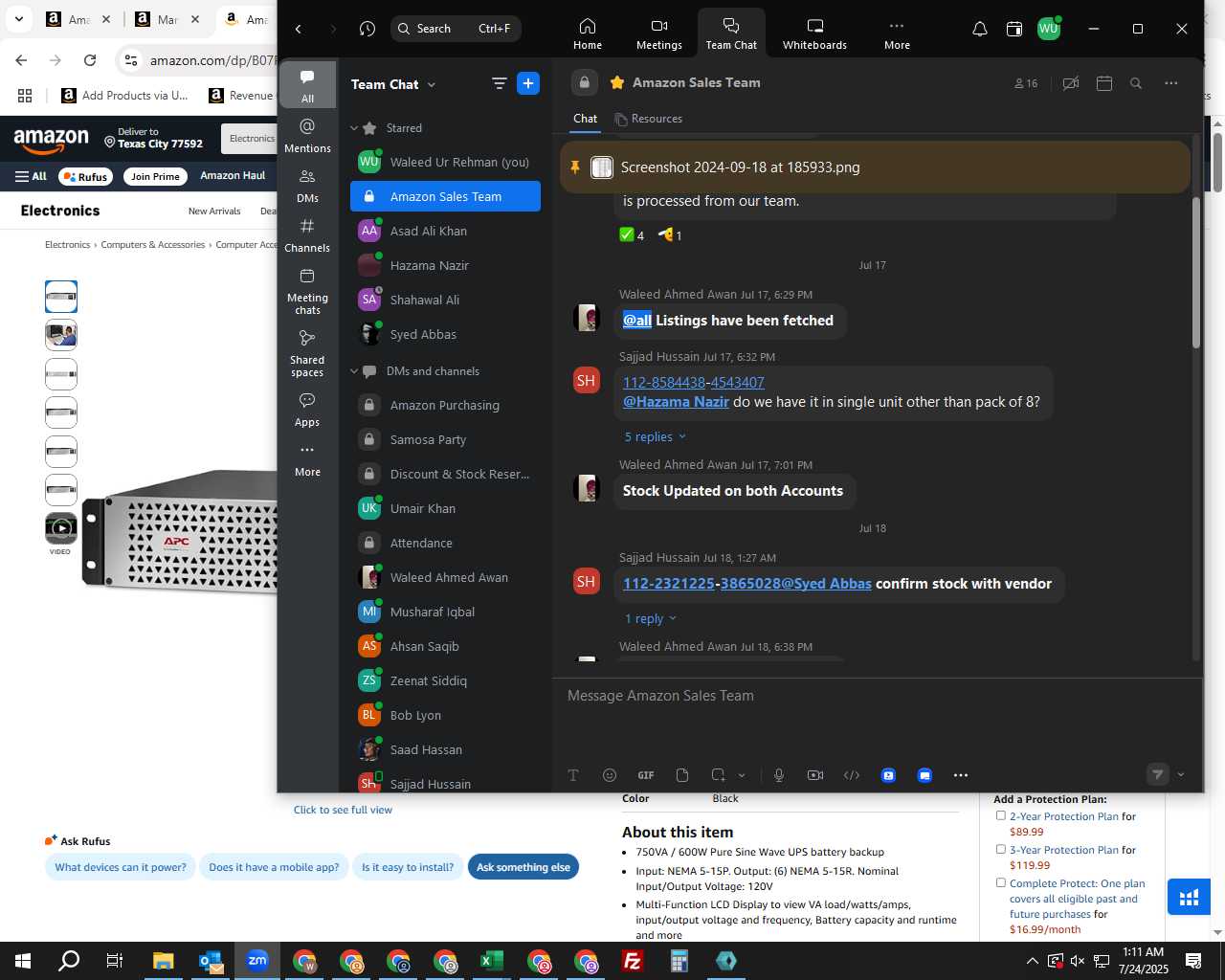Image resolution: width=1225 pixels, height=980 pixels.
Task: Click the VIDEO thumbnail on Amazon page
Action: coord(61,528)
